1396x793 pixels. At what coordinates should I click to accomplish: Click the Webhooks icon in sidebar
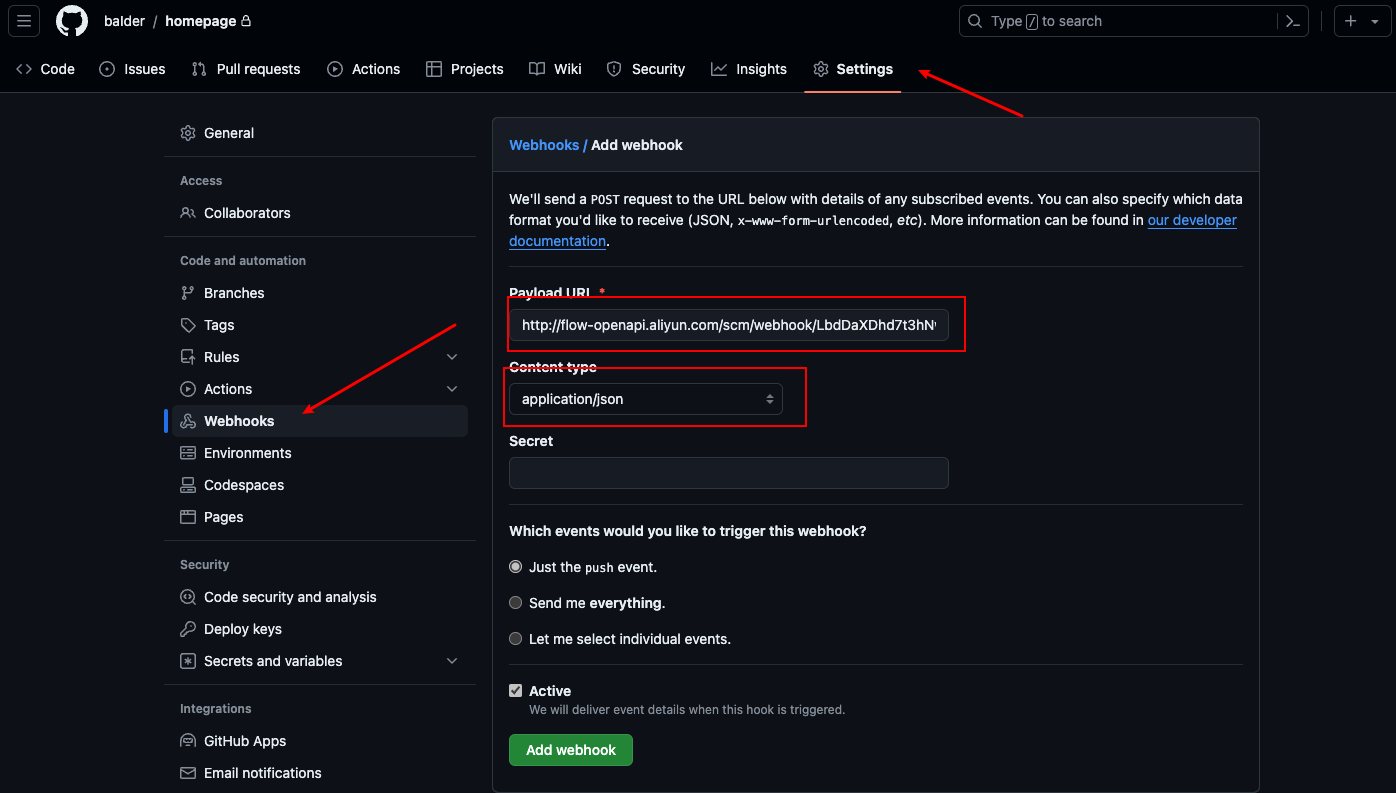(188, 421)
